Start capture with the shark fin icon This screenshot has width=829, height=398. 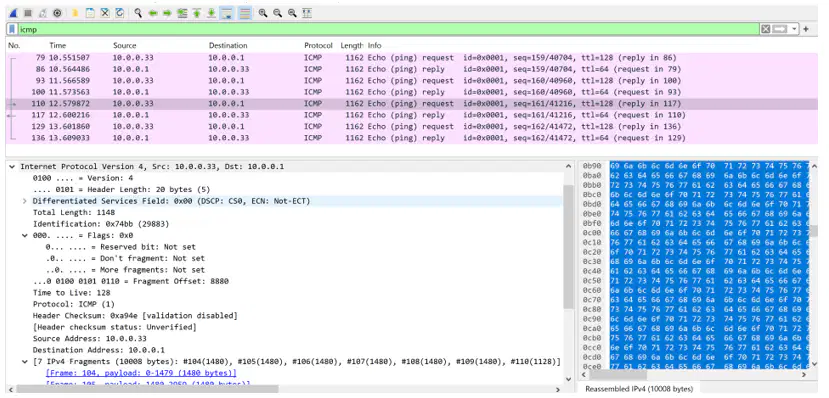click(13, 13)
